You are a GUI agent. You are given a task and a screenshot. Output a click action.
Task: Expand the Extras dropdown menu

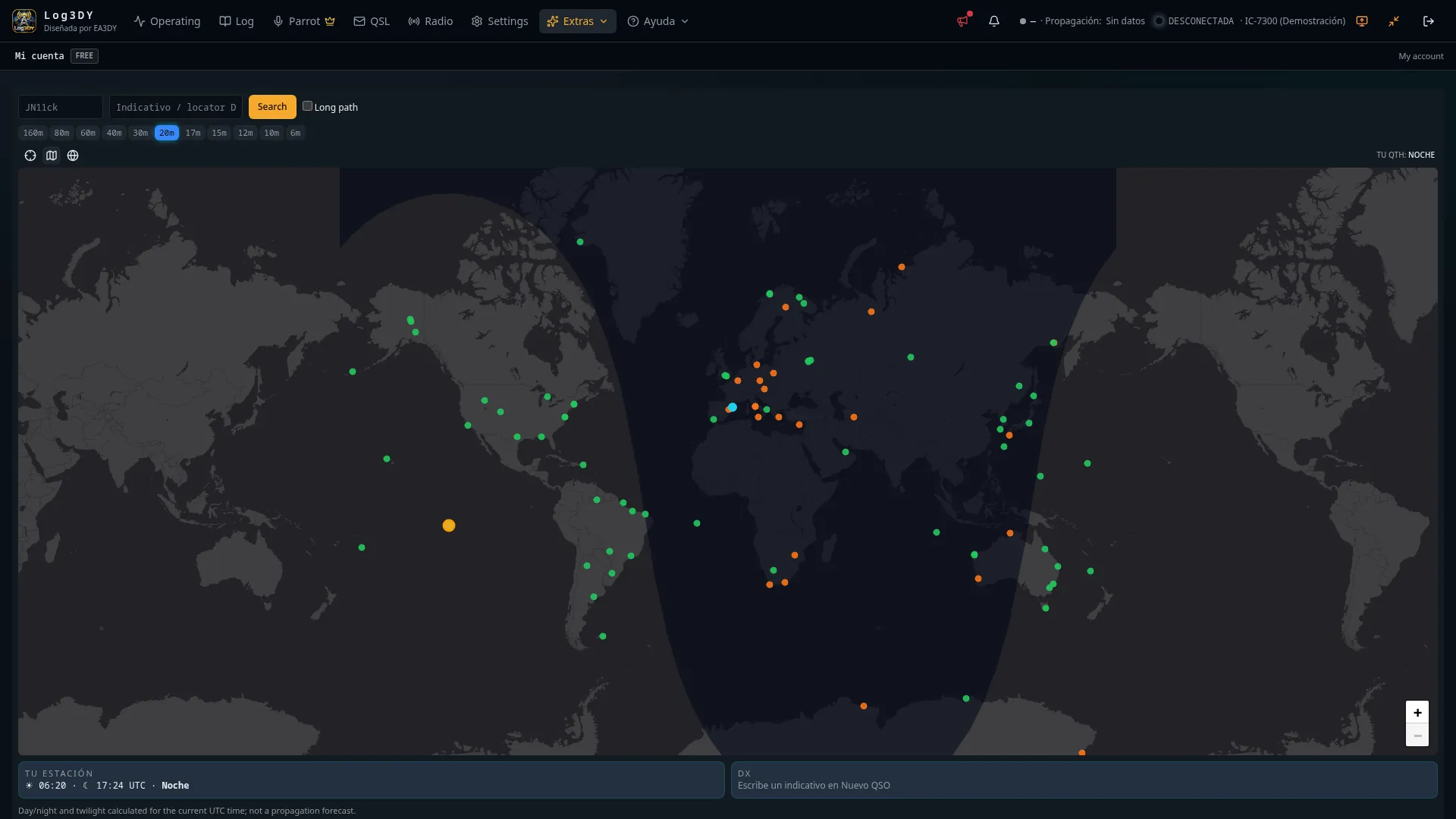[577, 21]
